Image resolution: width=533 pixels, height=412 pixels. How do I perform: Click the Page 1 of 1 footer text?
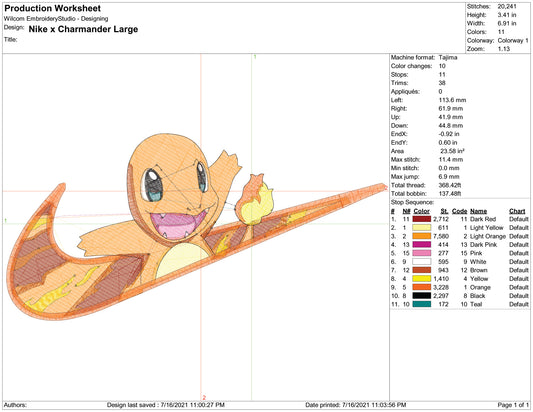(x=513, y=405)
